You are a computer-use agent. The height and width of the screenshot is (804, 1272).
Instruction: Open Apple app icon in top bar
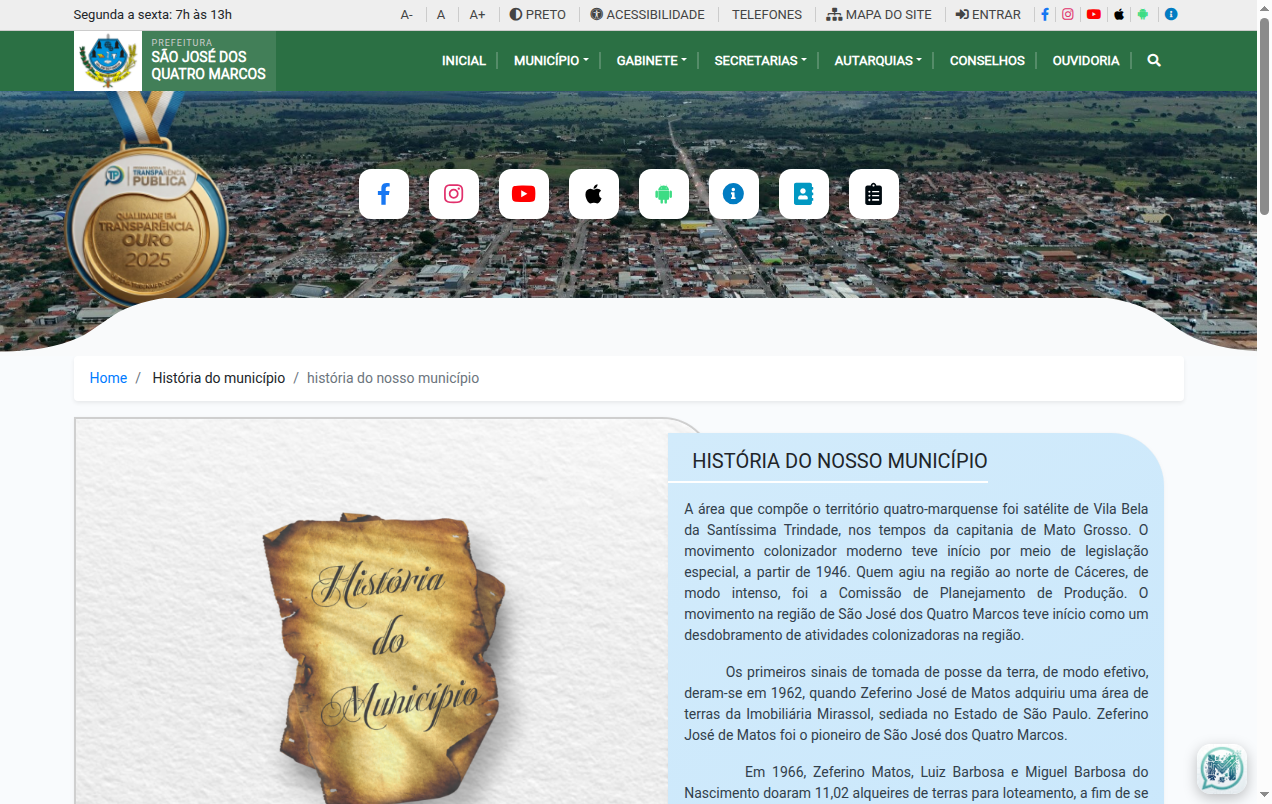[x=1119, y=15]
